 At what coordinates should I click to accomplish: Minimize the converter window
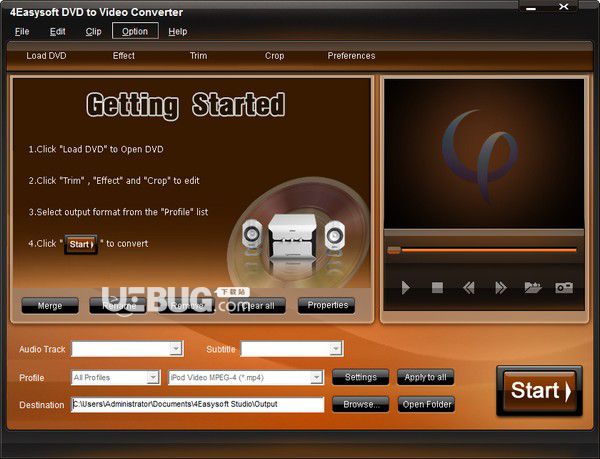point(530,7)
